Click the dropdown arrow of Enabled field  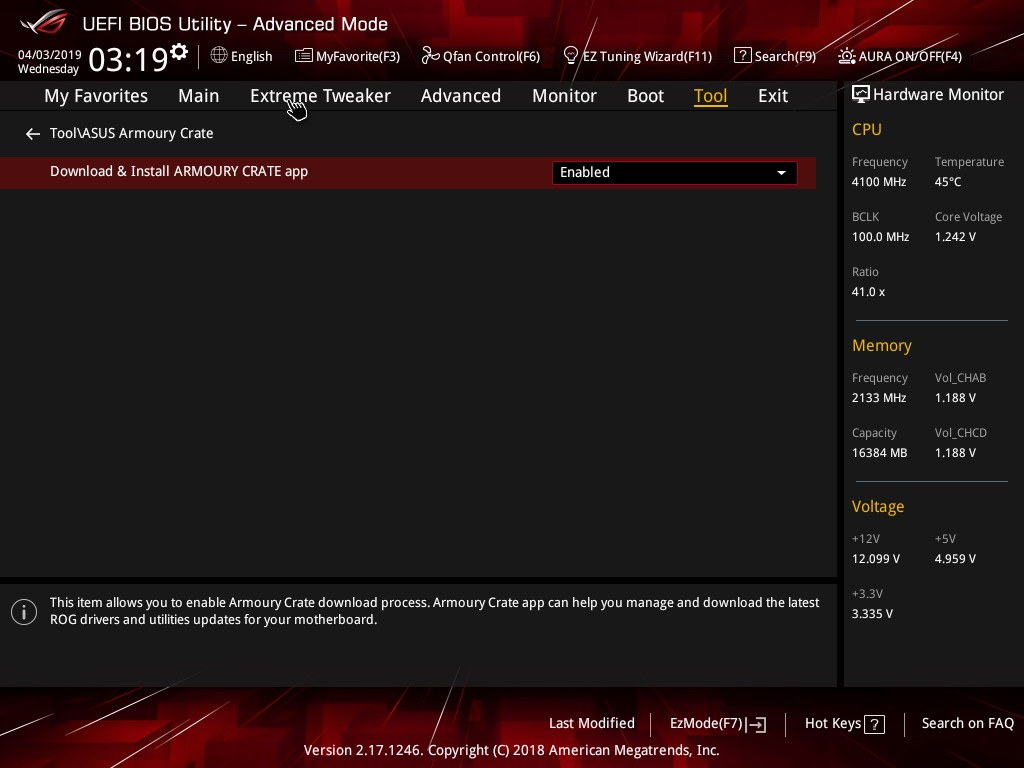(781, 173)
